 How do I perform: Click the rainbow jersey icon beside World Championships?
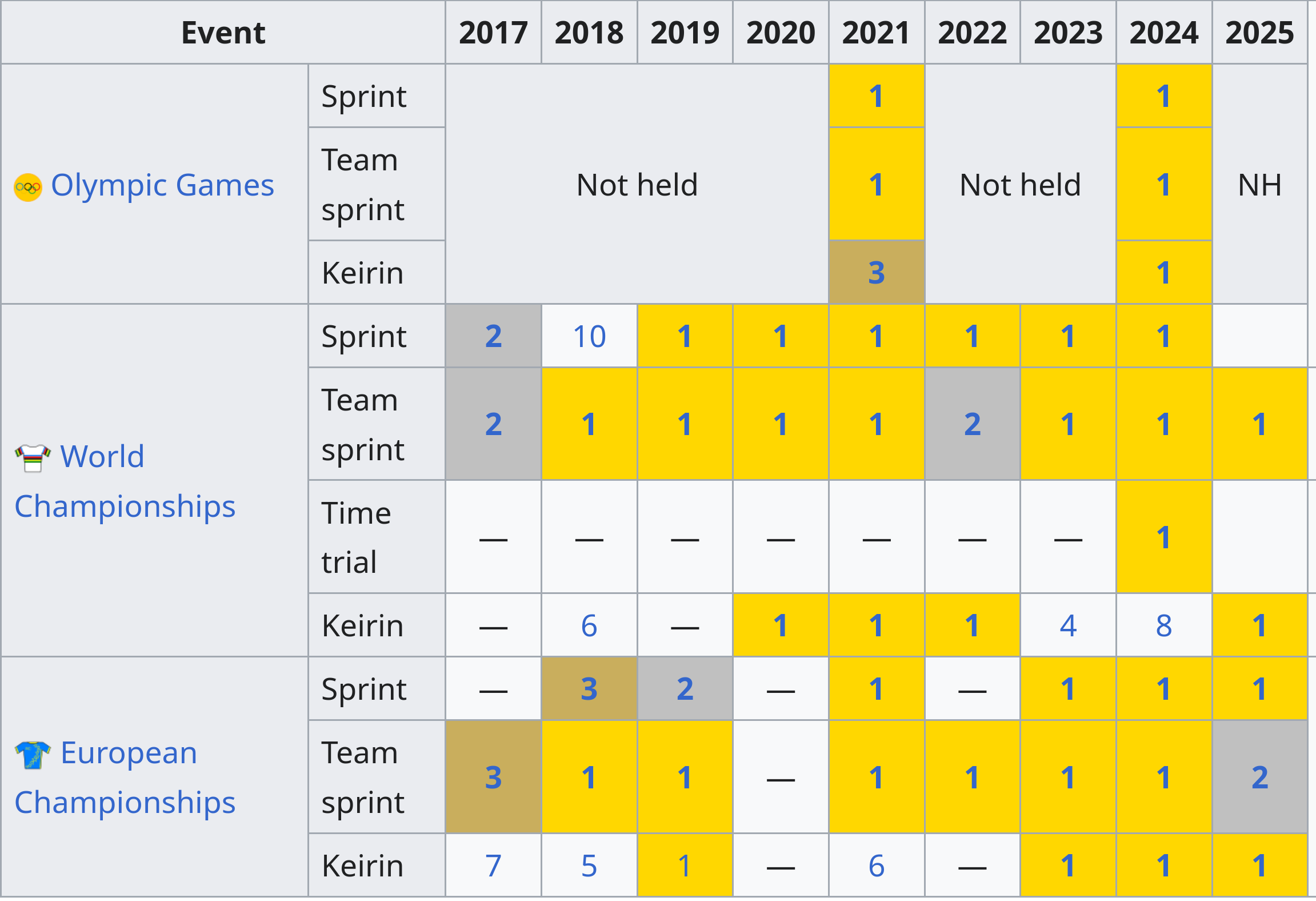[33, 457]
